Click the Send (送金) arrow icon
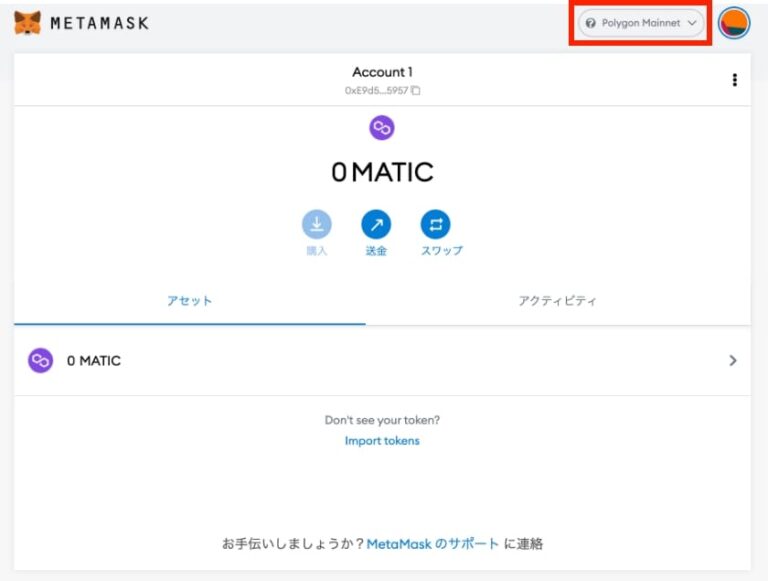Image resolution: width=768 pixels, height=581 pixels. tap(376, 224)
